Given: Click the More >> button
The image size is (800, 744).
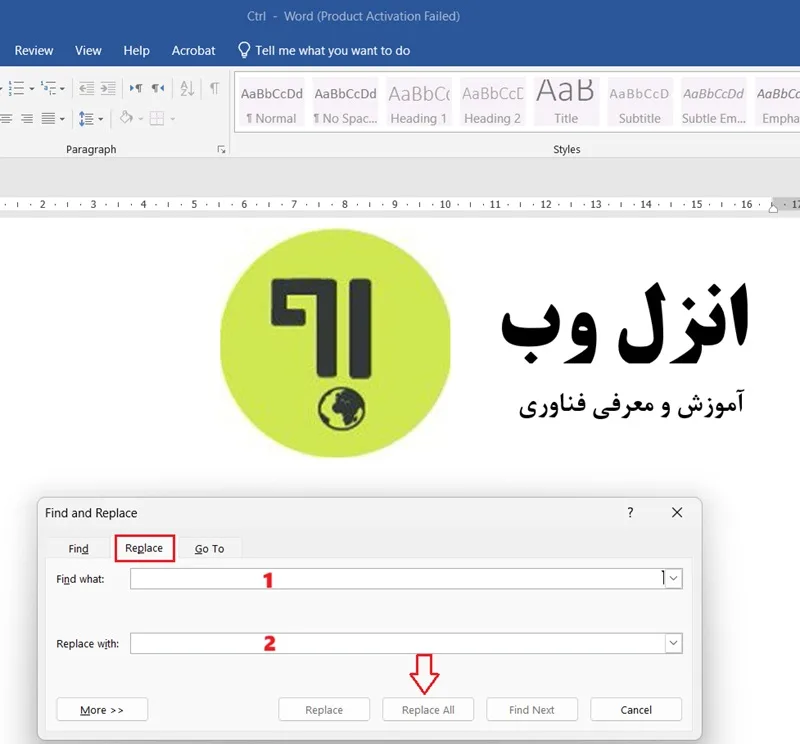Looking at the screenshot, I should [102, 710].
